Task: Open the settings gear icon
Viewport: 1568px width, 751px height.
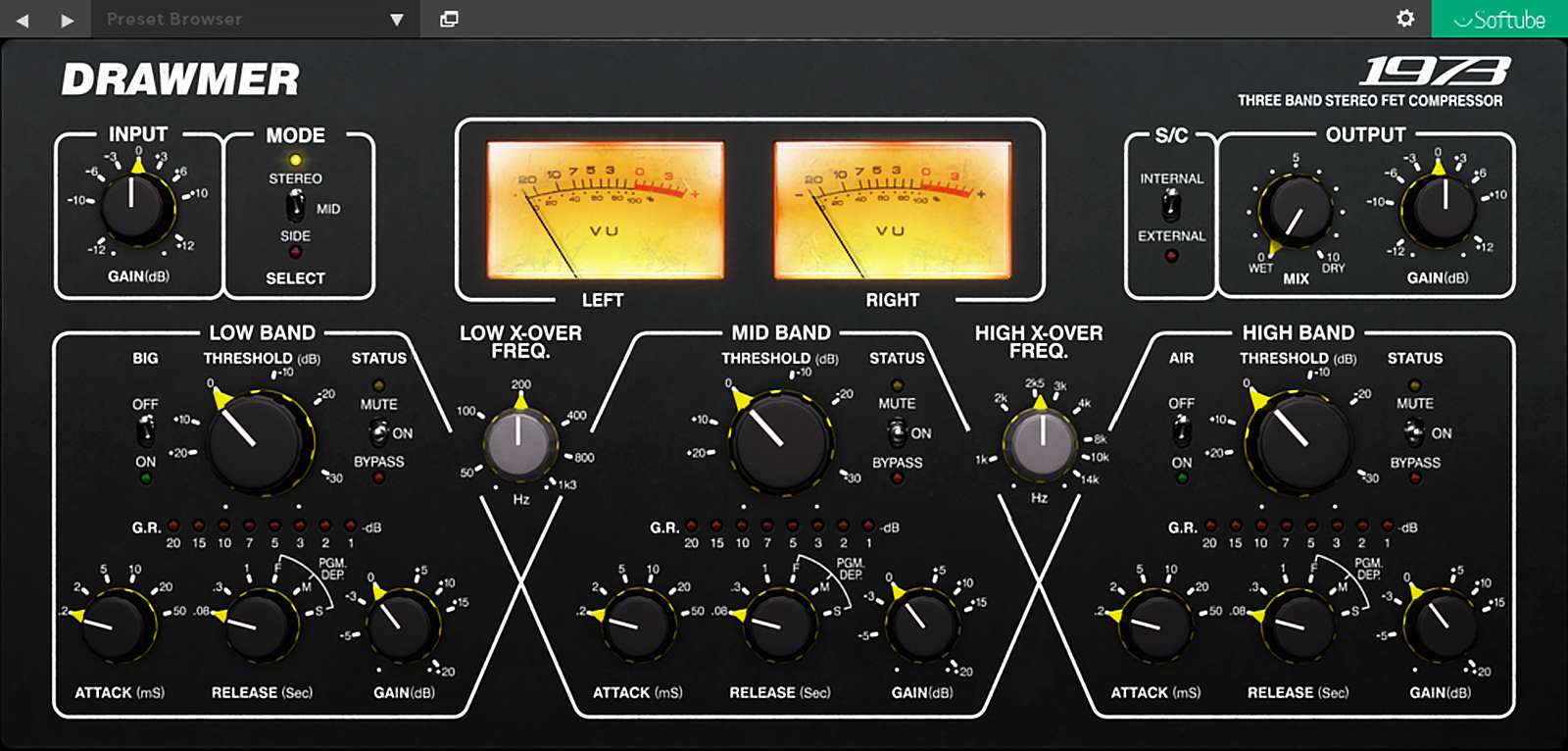Action: tap(1405, 19)
